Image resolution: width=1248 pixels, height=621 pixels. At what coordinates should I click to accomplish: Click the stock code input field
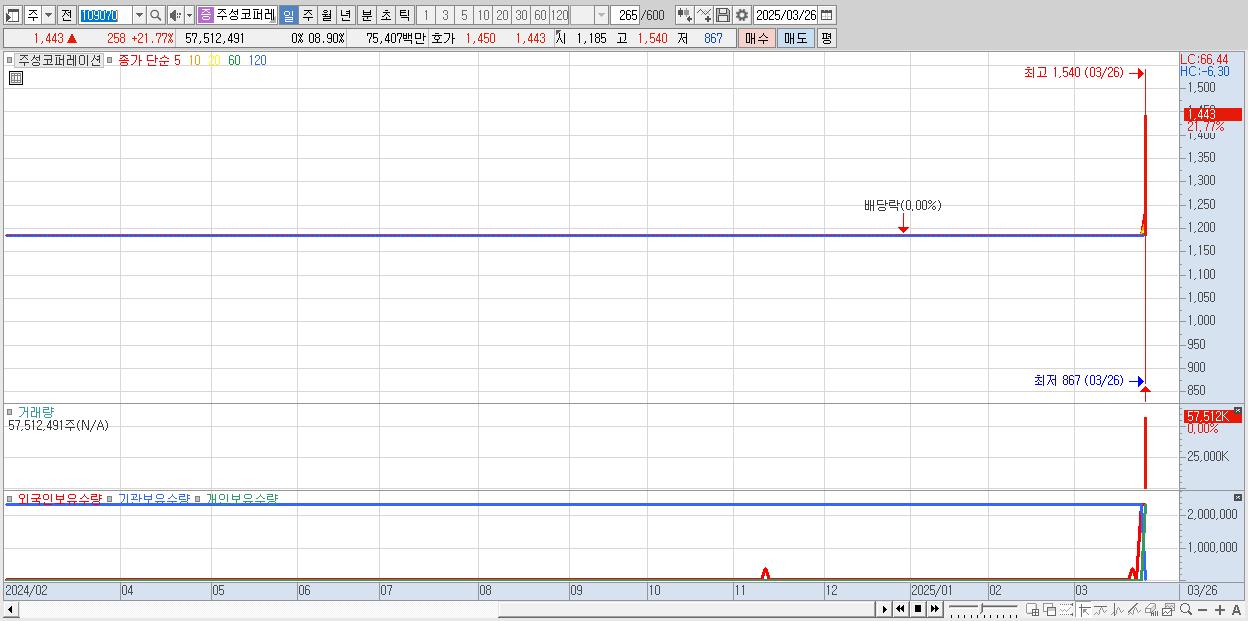(104, 15)
